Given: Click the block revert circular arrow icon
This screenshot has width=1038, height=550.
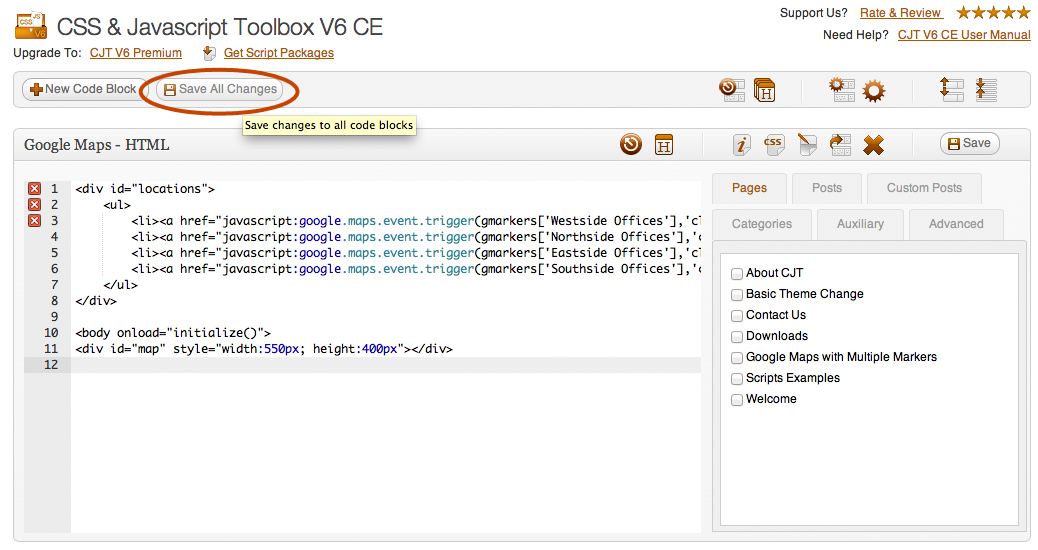Looking at the screenshot, I should pyautogui.click(x=630, y=145).
